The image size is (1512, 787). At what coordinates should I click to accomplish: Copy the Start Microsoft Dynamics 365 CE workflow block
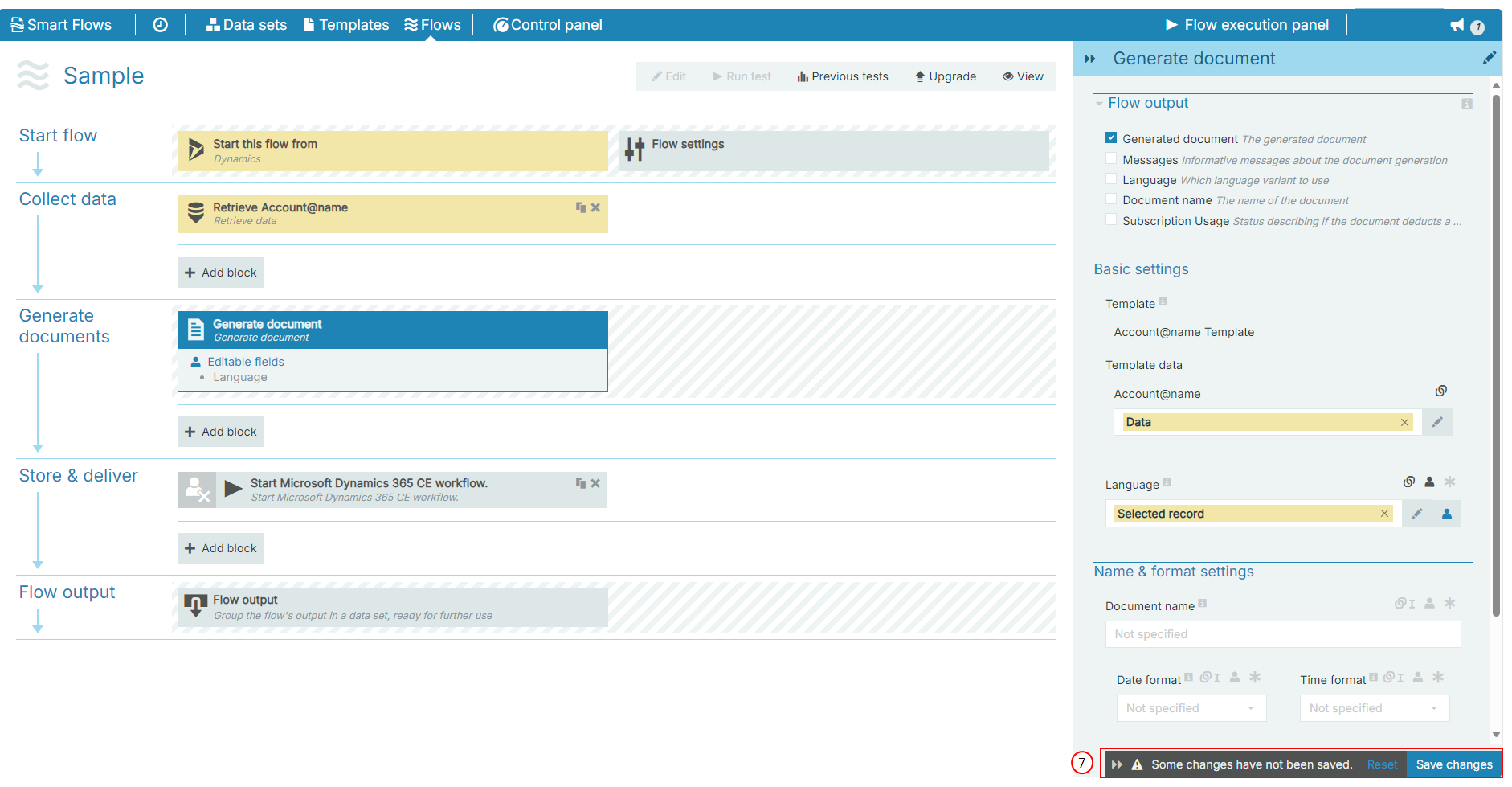coord(581,483)
